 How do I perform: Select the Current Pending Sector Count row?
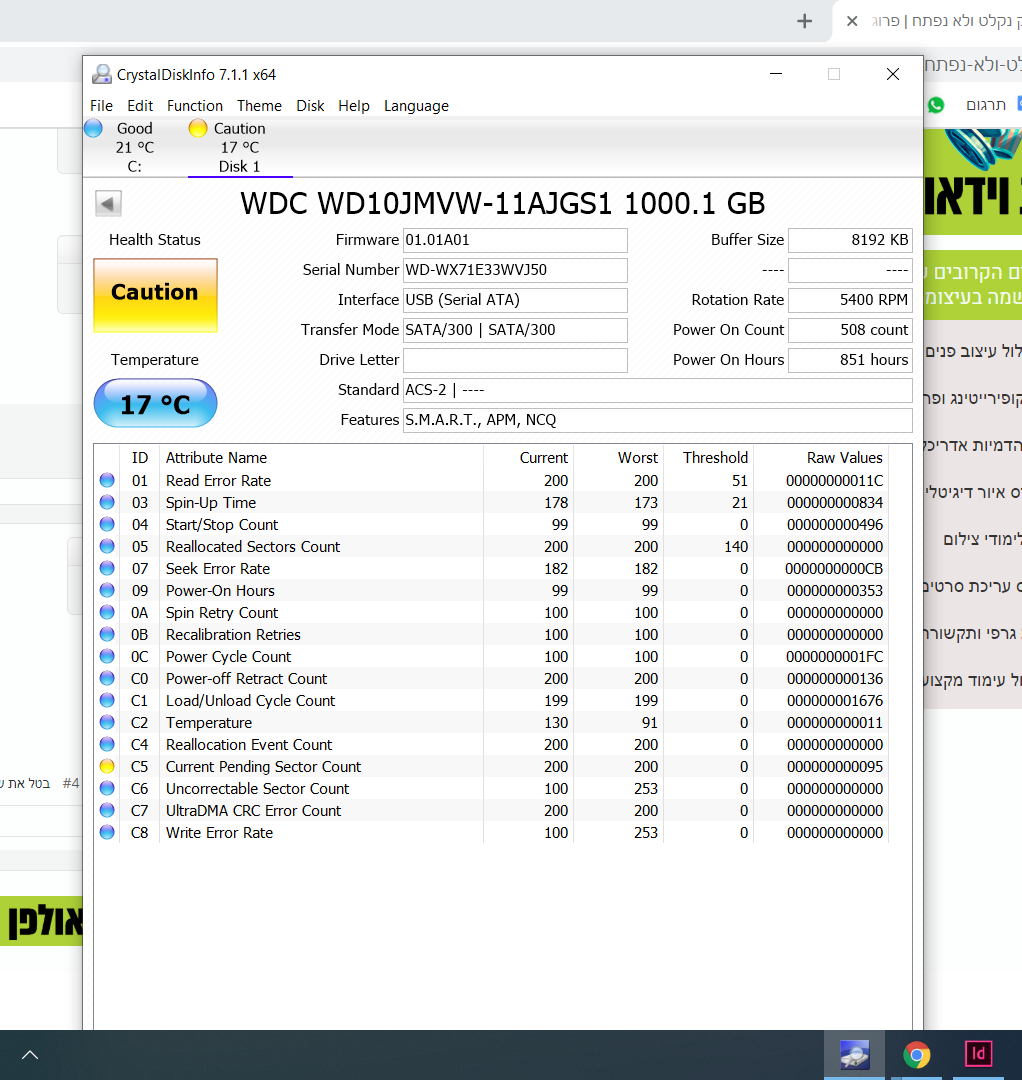(x=491, y=767)
